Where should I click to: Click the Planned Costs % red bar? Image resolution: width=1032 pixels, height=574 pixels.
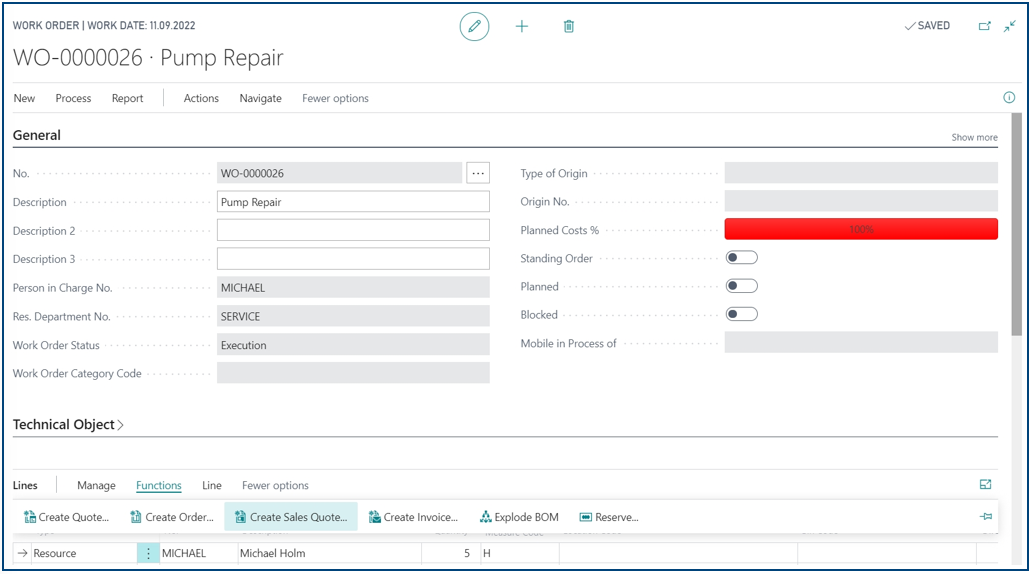[x=861, y=229]
